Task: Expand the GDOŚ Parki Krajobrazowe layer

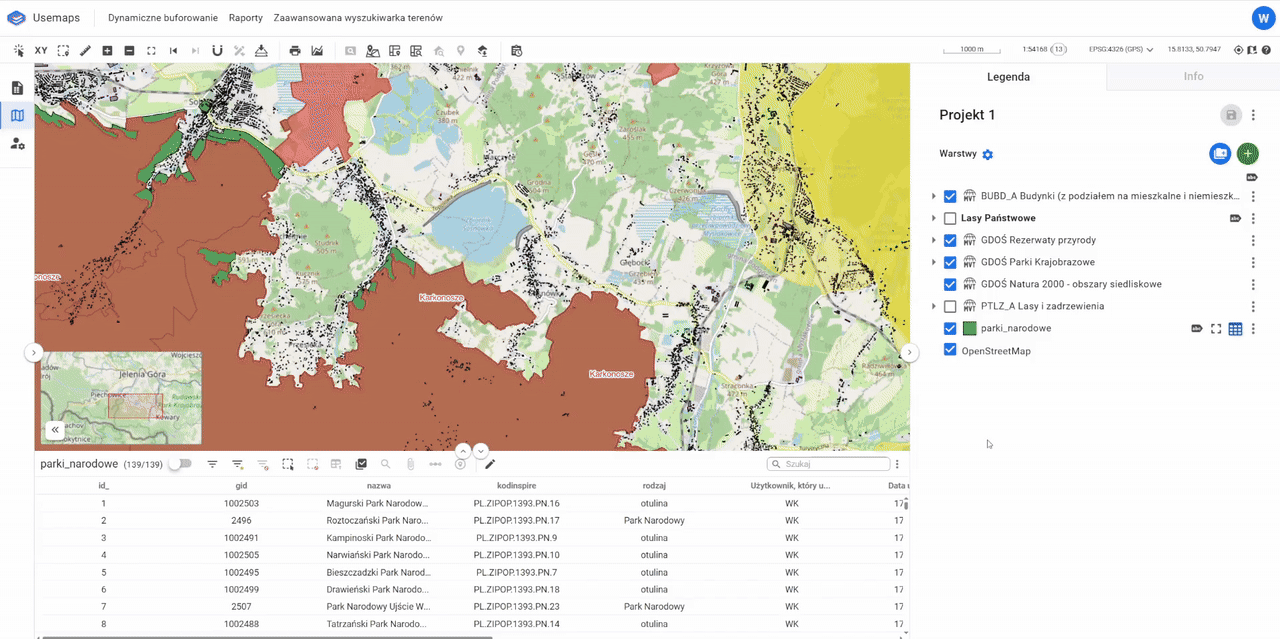Action: [934, 263]
